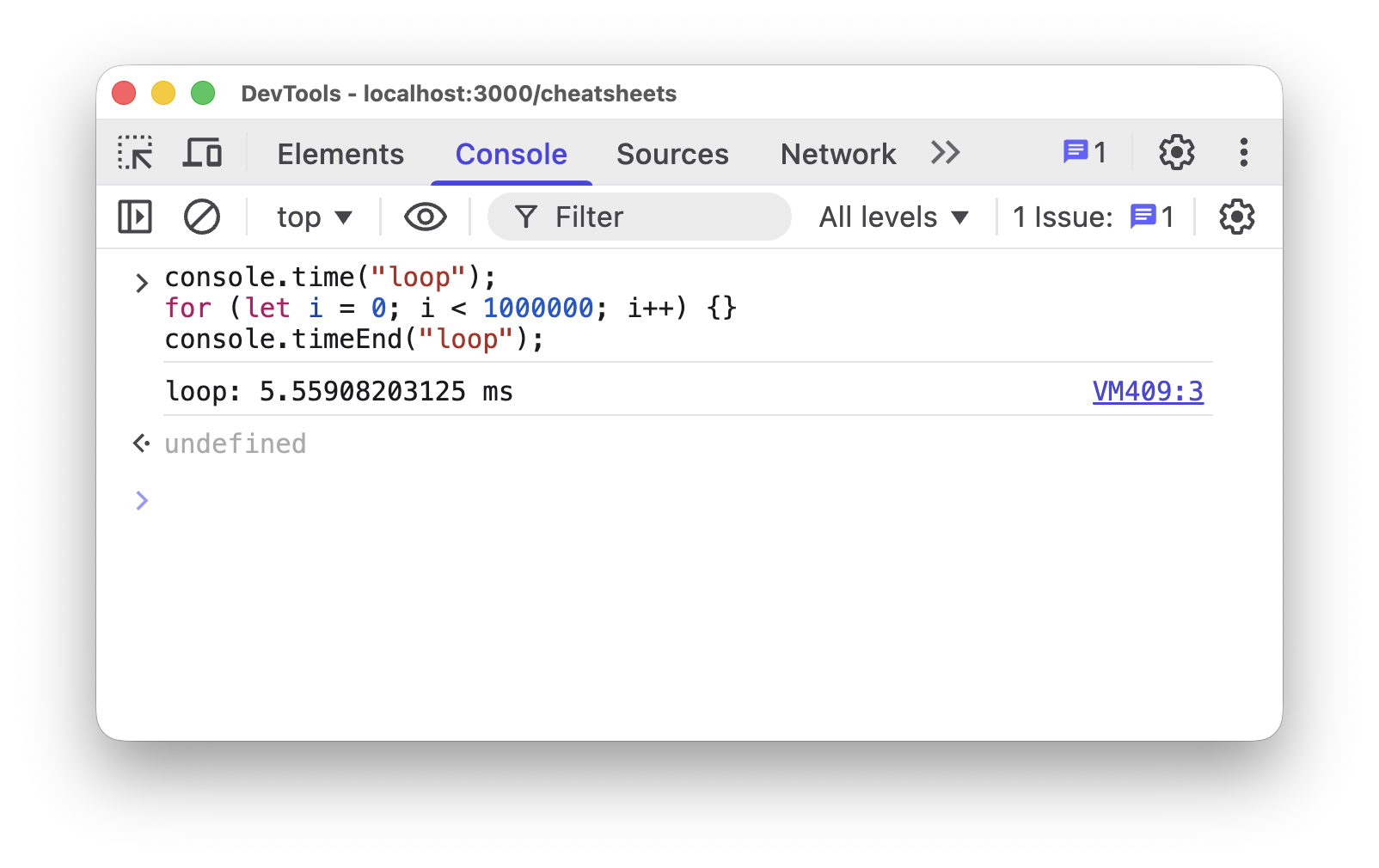Click the Filter input field
The image size is (1379, 868).
[639, 217]
